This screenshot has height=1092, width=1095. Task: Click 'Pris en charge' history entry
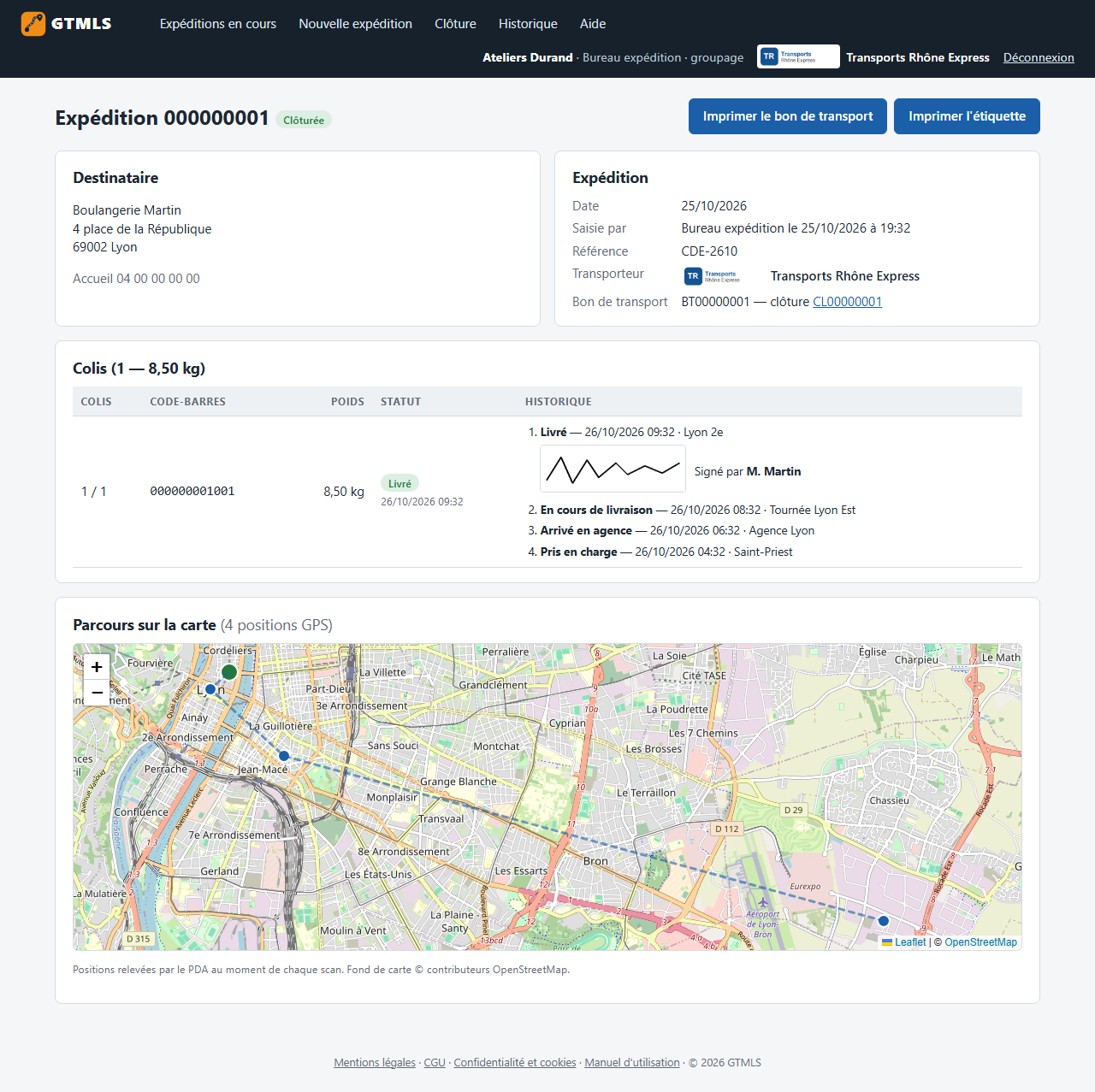tap(666, 552)
